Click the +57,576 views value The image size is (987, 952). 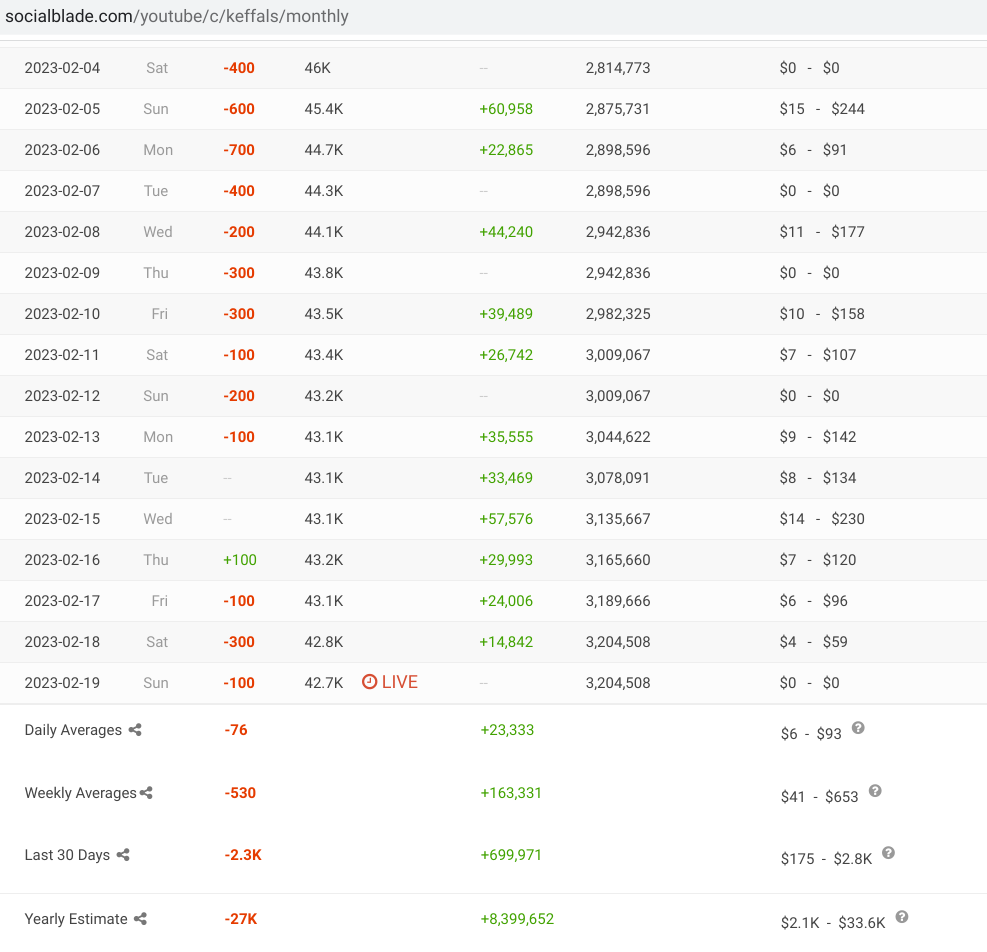[506, 518]
